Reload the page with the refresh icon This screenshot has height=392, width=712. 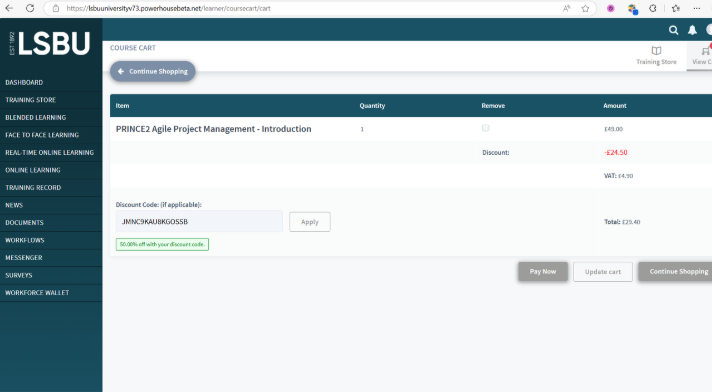coord(30,8)
